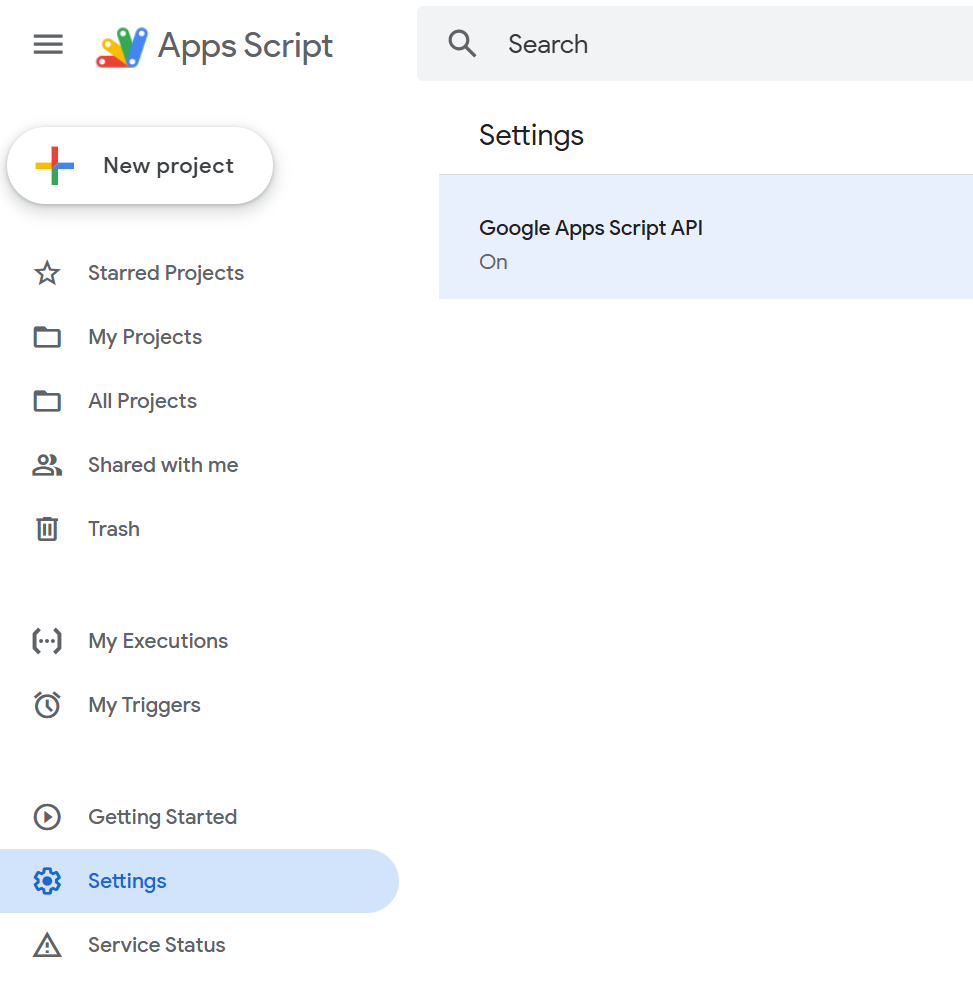Click the folder icon next to My Projects

tap(47, 337)
